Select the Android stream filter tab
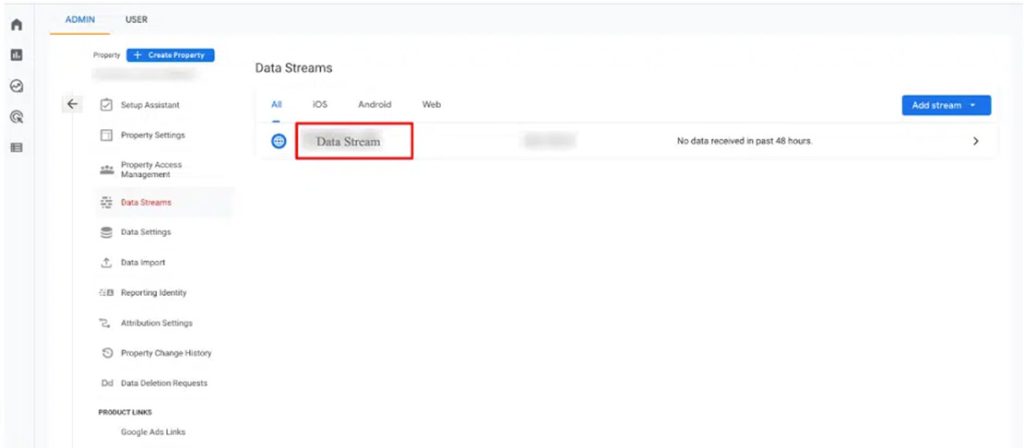This screenshot has height=448, width=1024. click(374, 105)
